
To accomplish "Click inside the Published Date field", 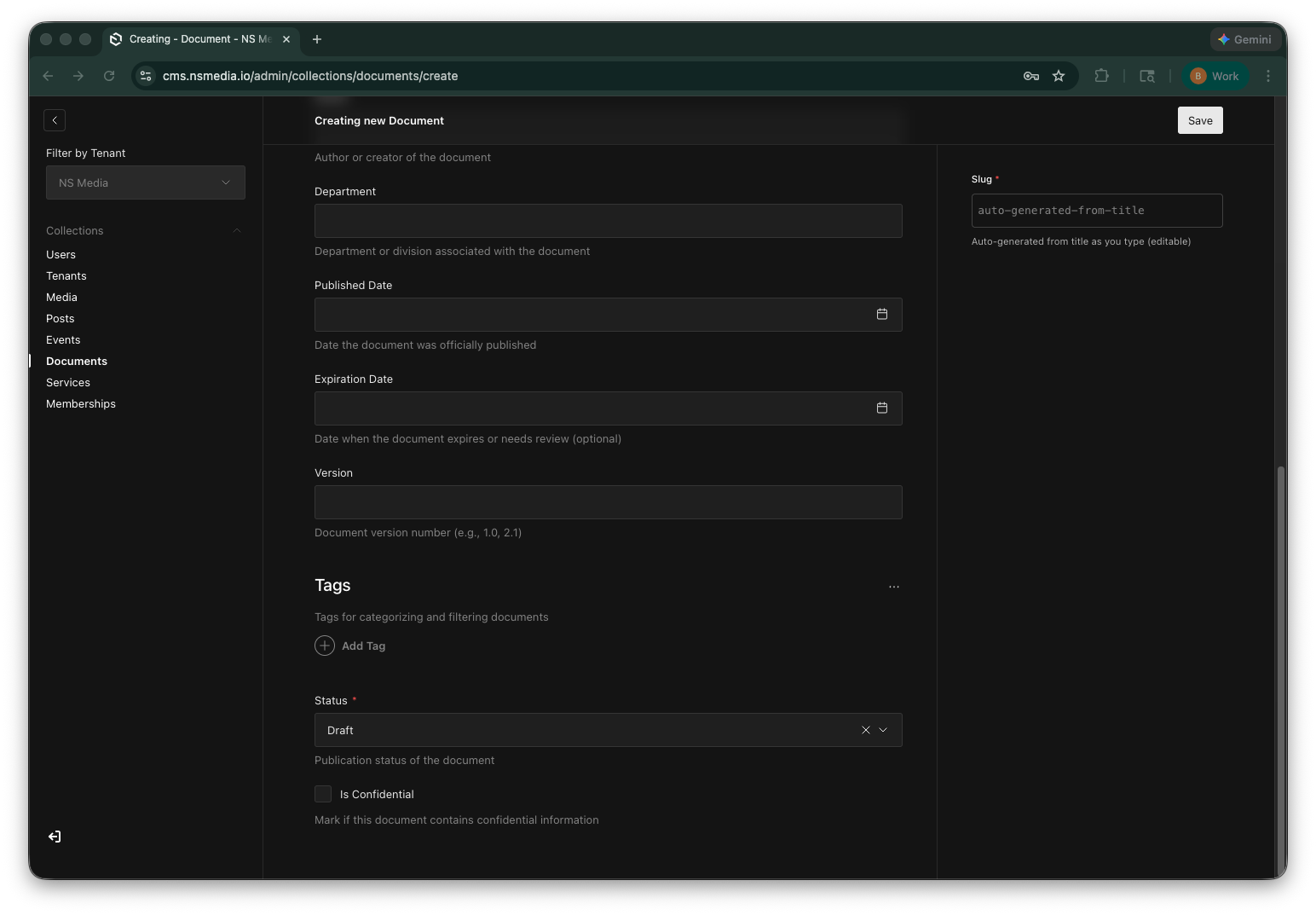I will (x=609, y=315).
